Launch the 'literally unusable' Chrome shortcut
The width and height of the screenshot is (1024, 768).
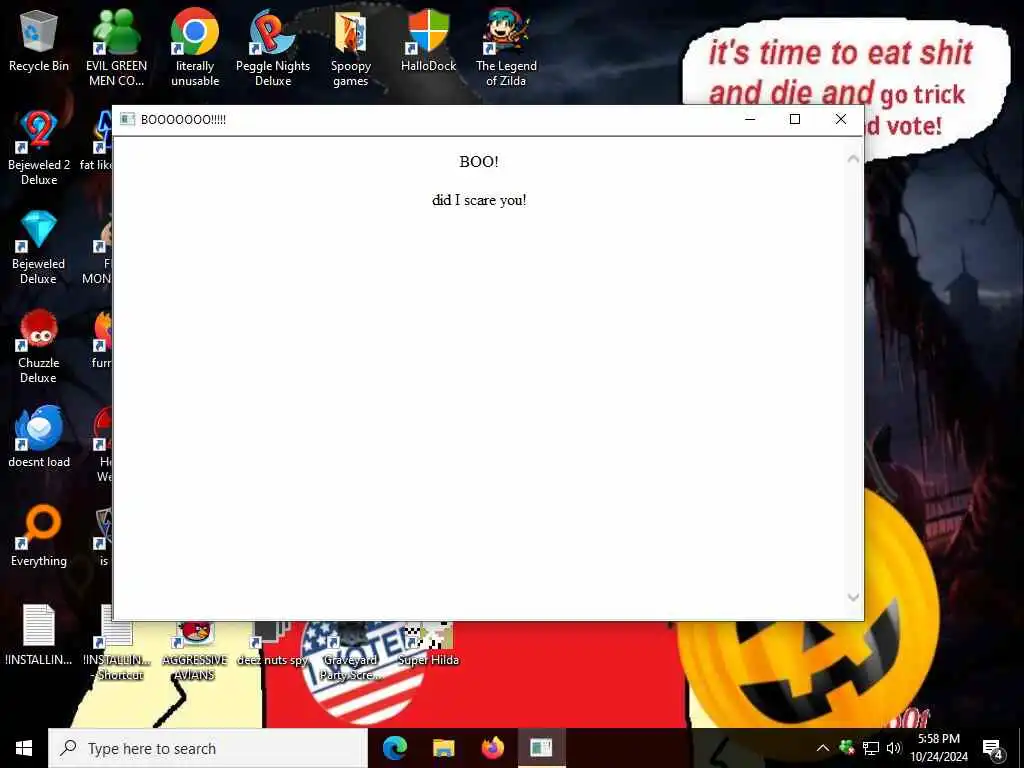[195, 48]
